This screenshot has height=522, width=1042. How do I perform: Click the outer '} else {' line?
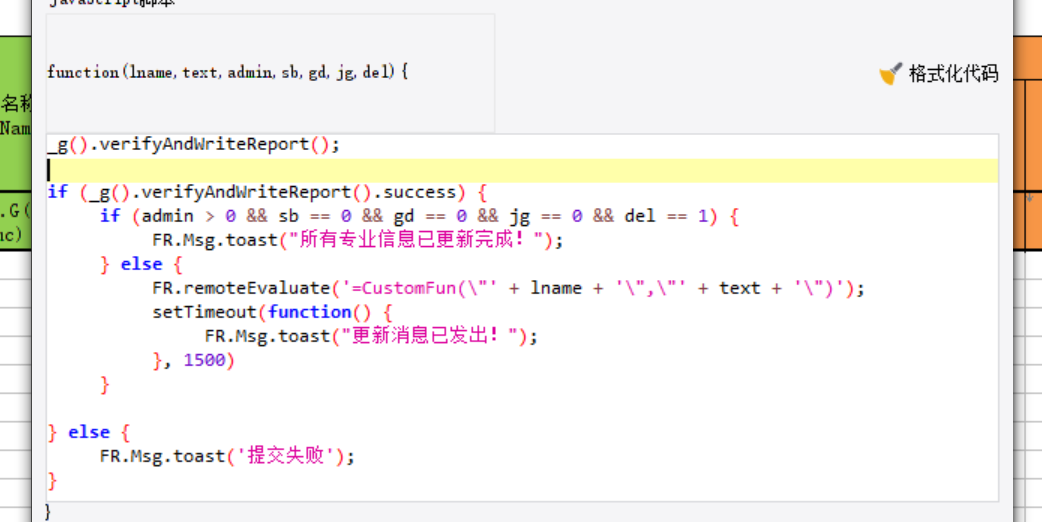pyautogui.click(x=89, y=433)
